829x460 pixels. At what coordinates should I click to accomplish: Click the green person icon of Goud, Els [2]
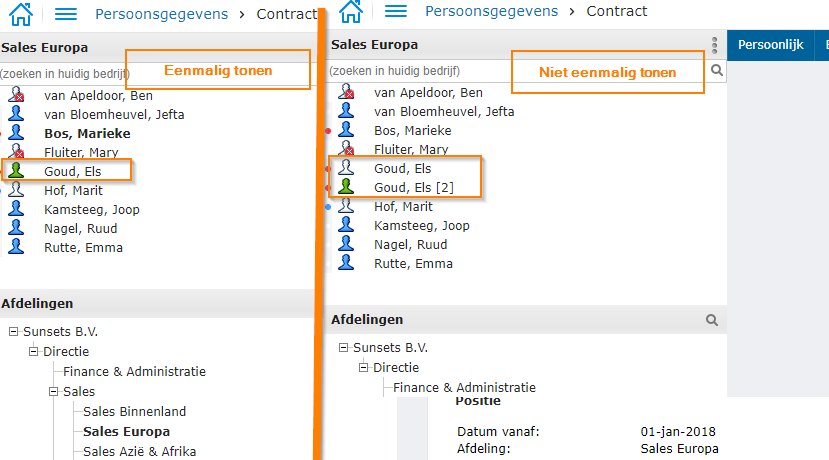(346, 187)
